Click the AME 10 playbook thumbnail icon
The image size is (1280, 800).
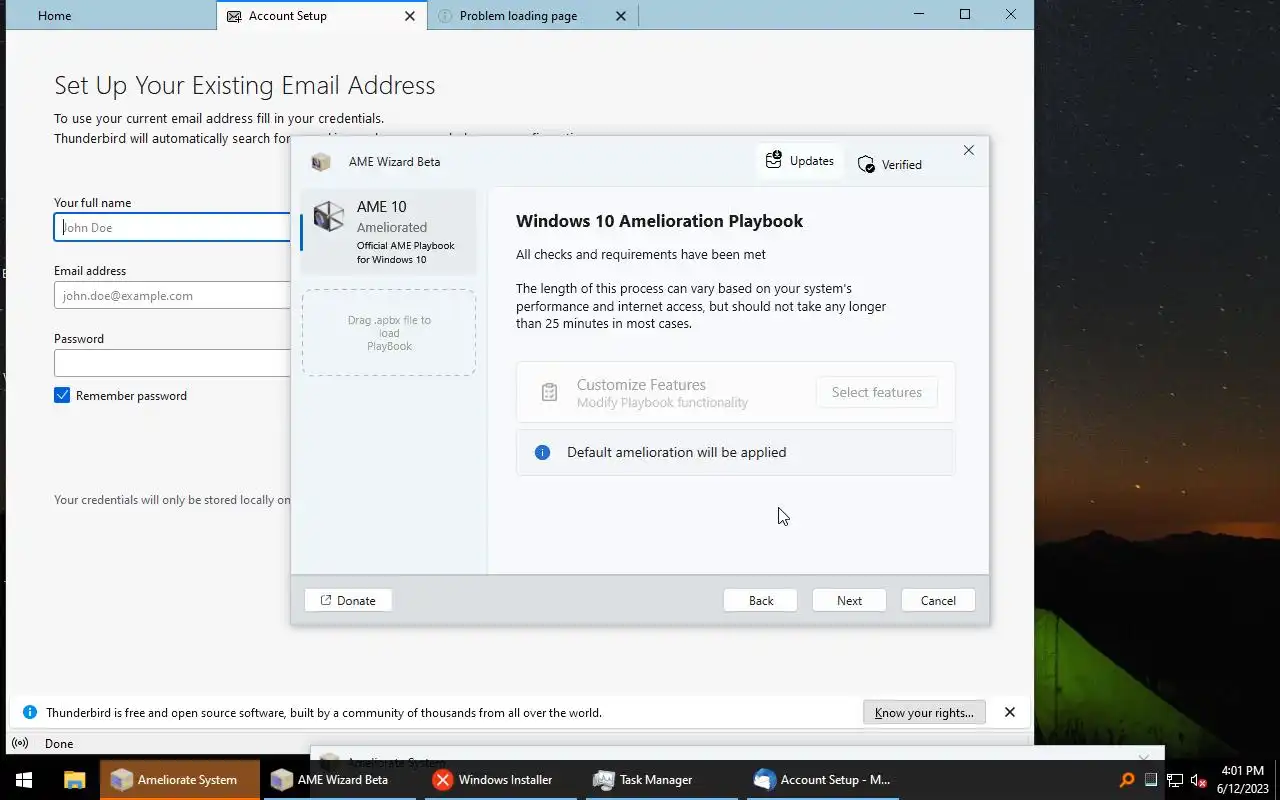[x=328, y=216]
